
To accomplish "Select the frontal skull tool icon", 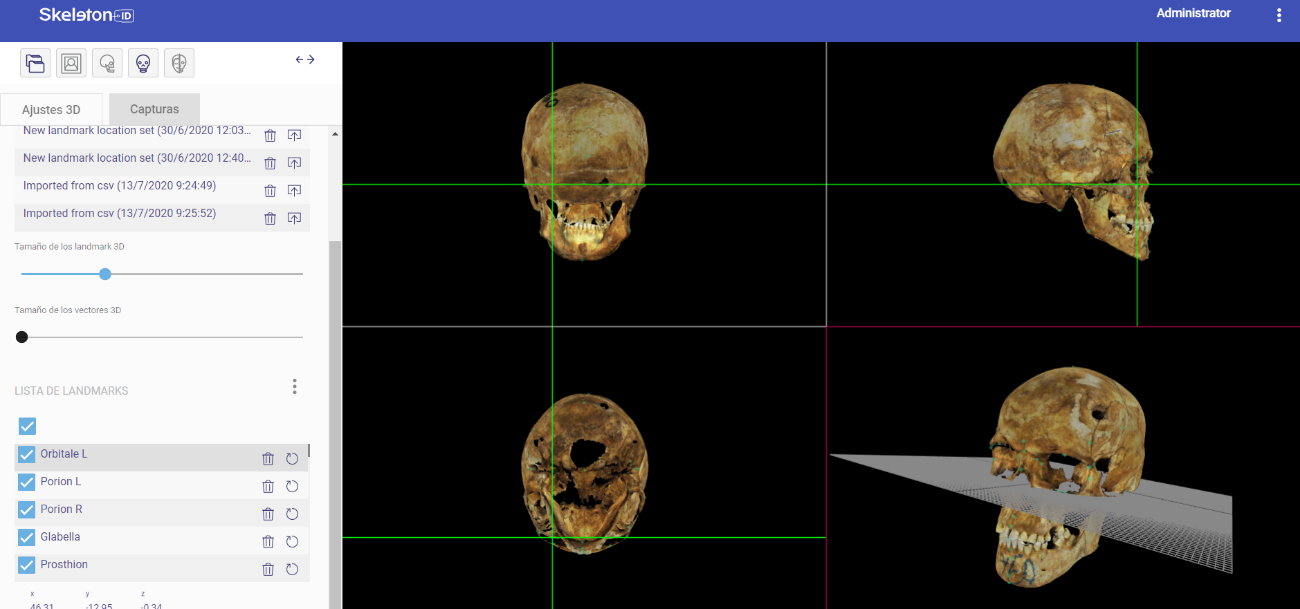I will coord(143,63).
